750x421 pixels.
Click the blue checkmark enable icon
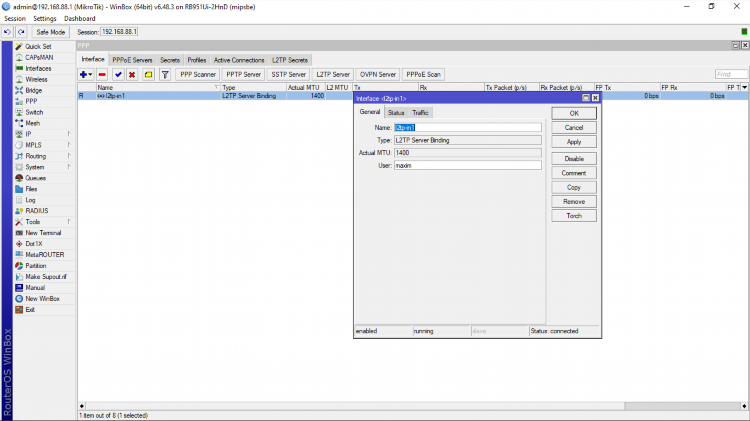(118, 75)
